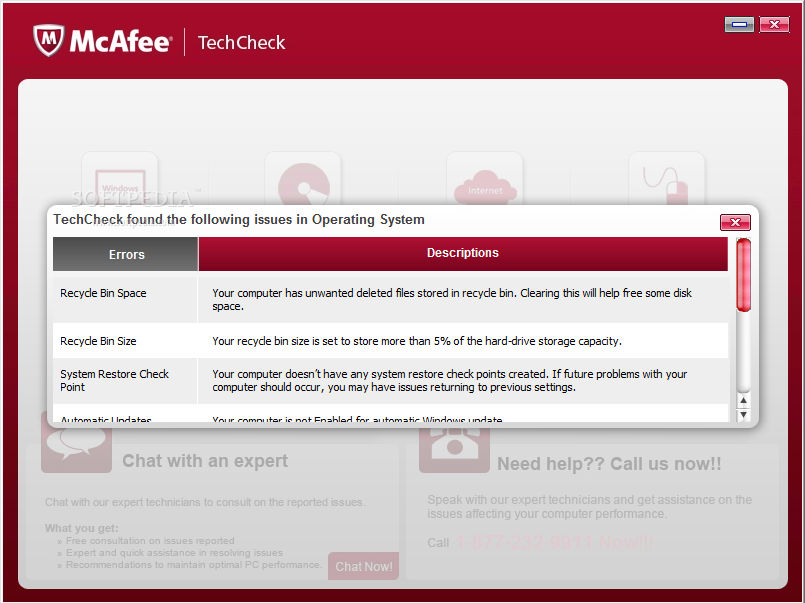
Task: Click the Chat with an expert heading
Action: point(205,461)
